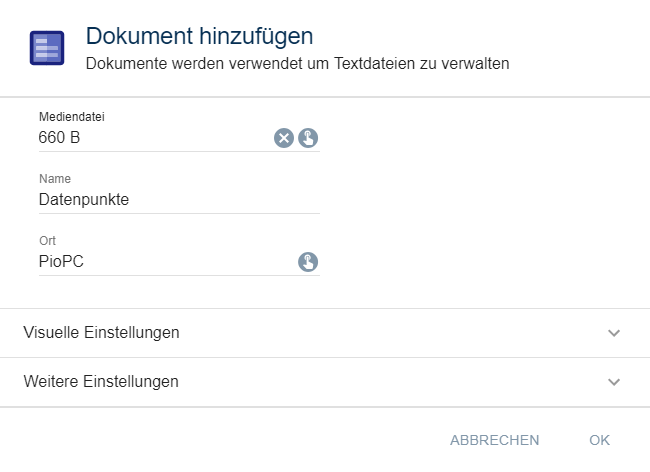Open the Weitere Einstellungen section label
Viewport: 650px width, 472px height.
[101, 382]
